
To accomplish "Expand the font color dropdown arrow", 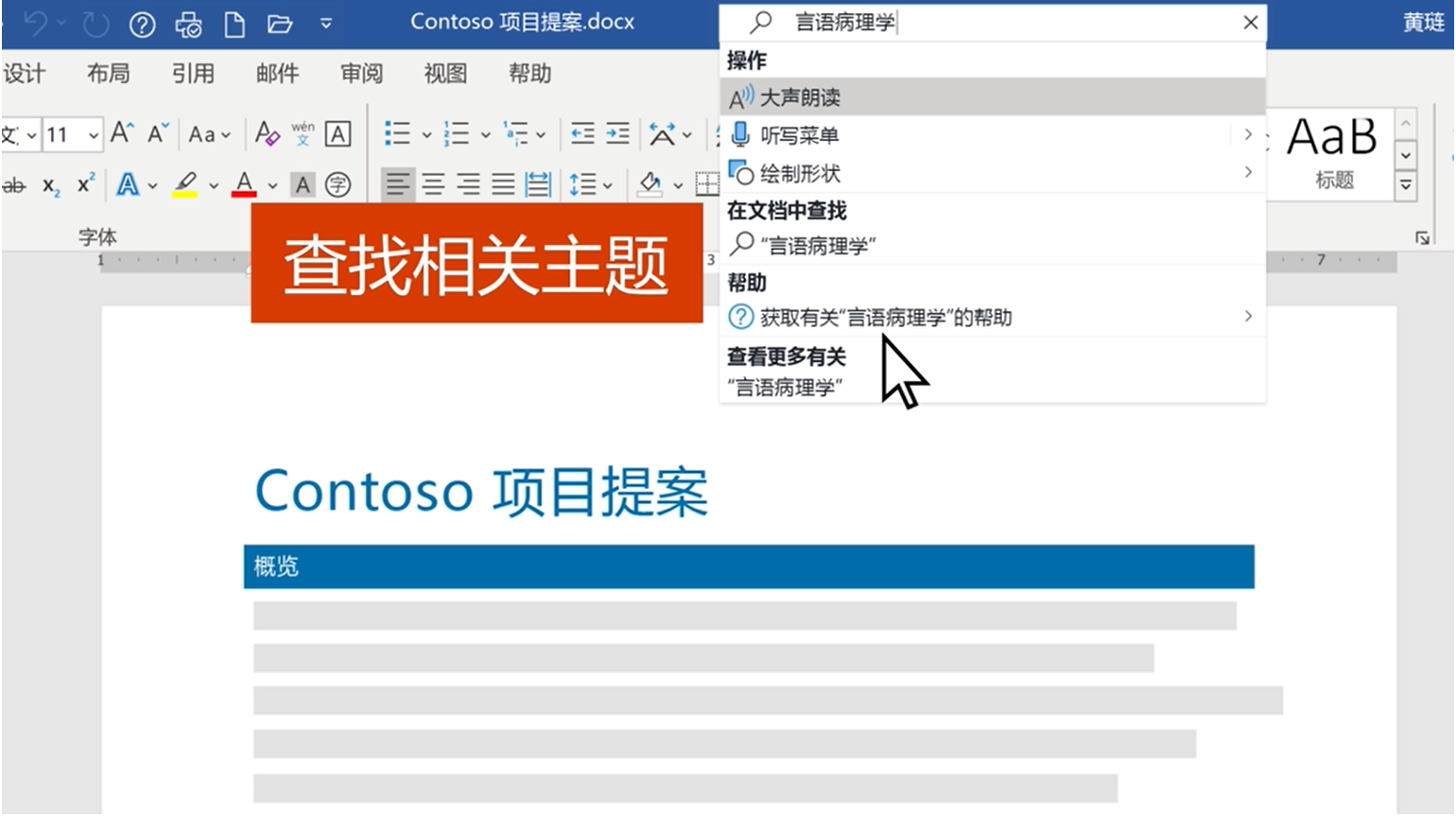I will (x=272, y=185).
